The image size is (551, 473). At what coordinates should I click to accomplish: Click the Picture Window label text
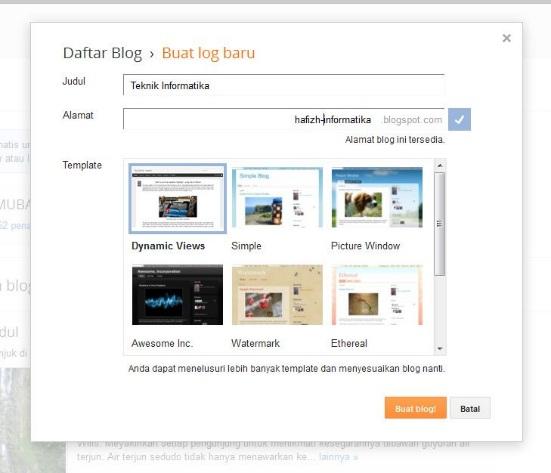[365, 246]
